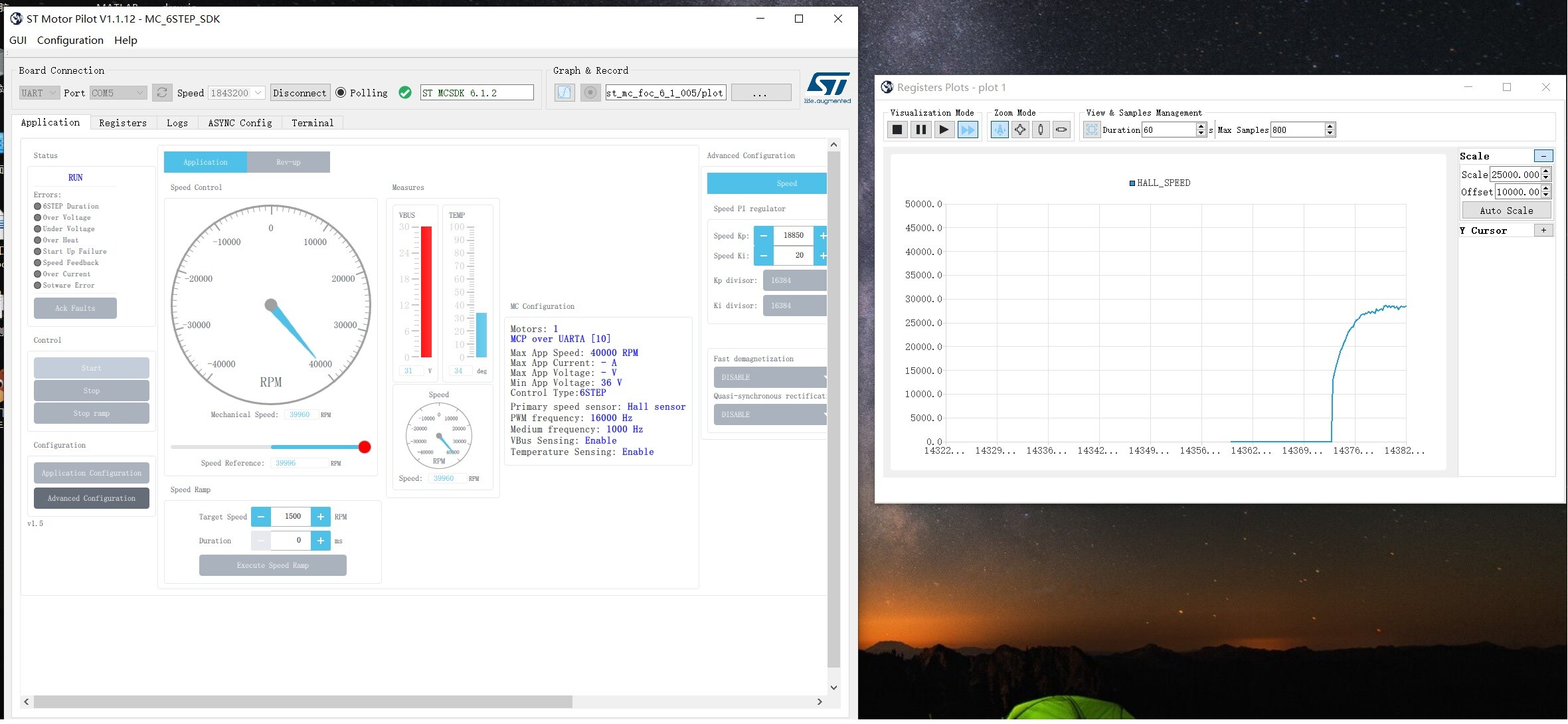Open the 1843200 baud speed dropdown
The image size is (1568, 724).
(x=236, y=93)
